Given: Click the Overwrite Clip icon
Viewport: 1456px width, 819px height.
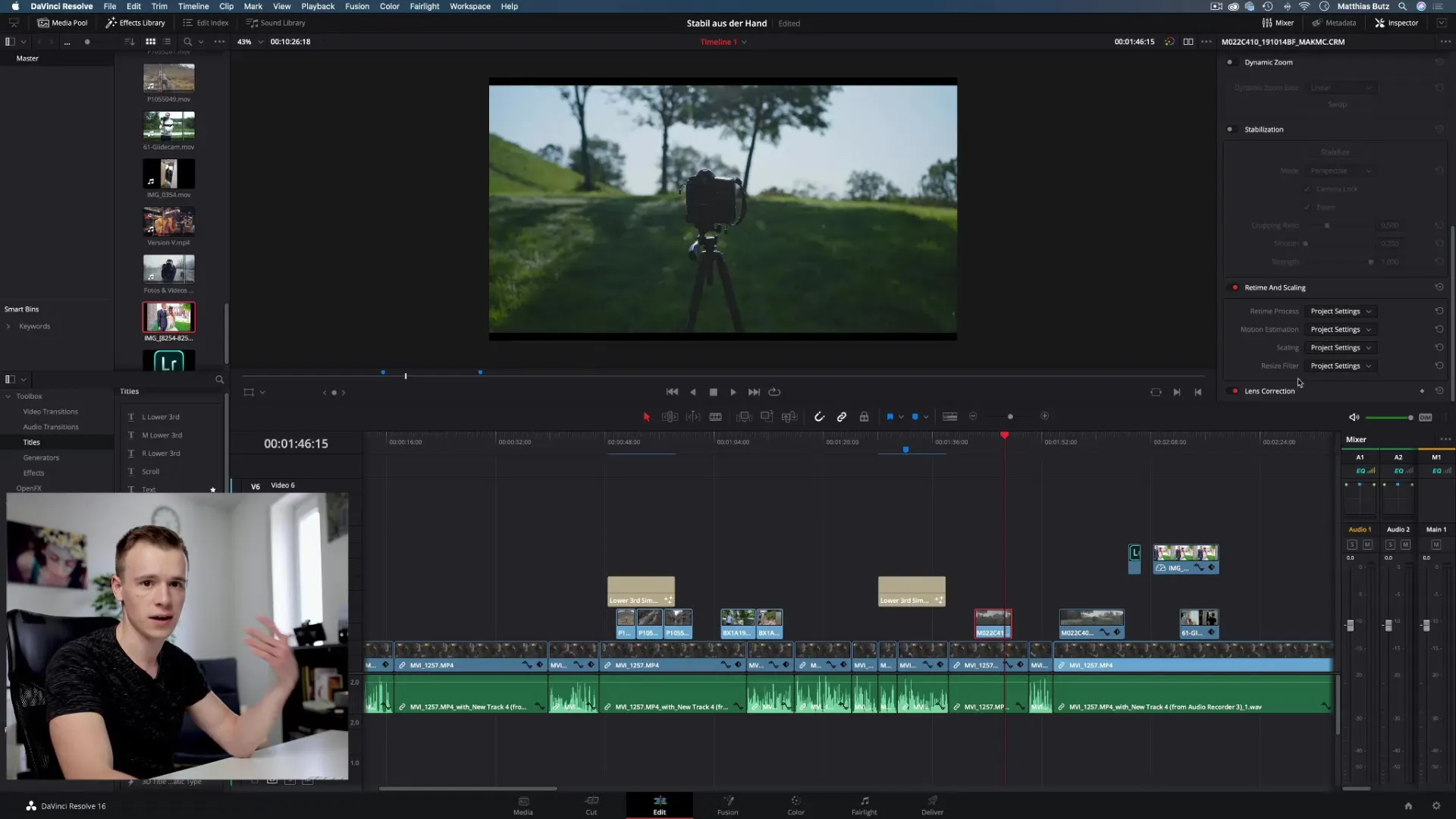Looking at the screenshot, I should 767,416.
